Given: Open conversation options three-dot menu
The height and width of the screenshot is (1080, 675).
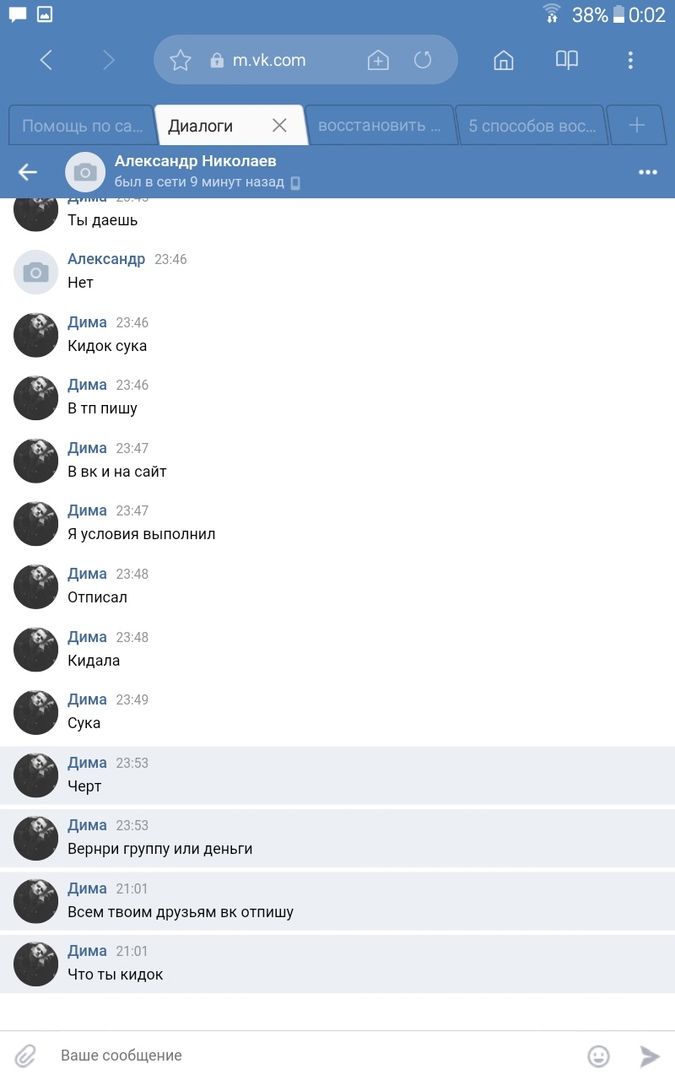Looking at the screenshot, I should [x=647, y=172].
